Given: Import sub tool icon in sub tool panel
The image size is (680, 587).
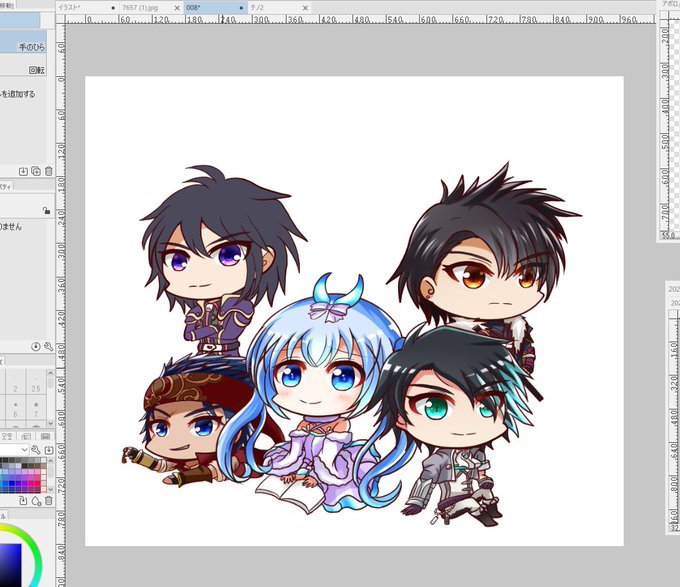Looking at the screenshot, I should [x=23, y=171].
